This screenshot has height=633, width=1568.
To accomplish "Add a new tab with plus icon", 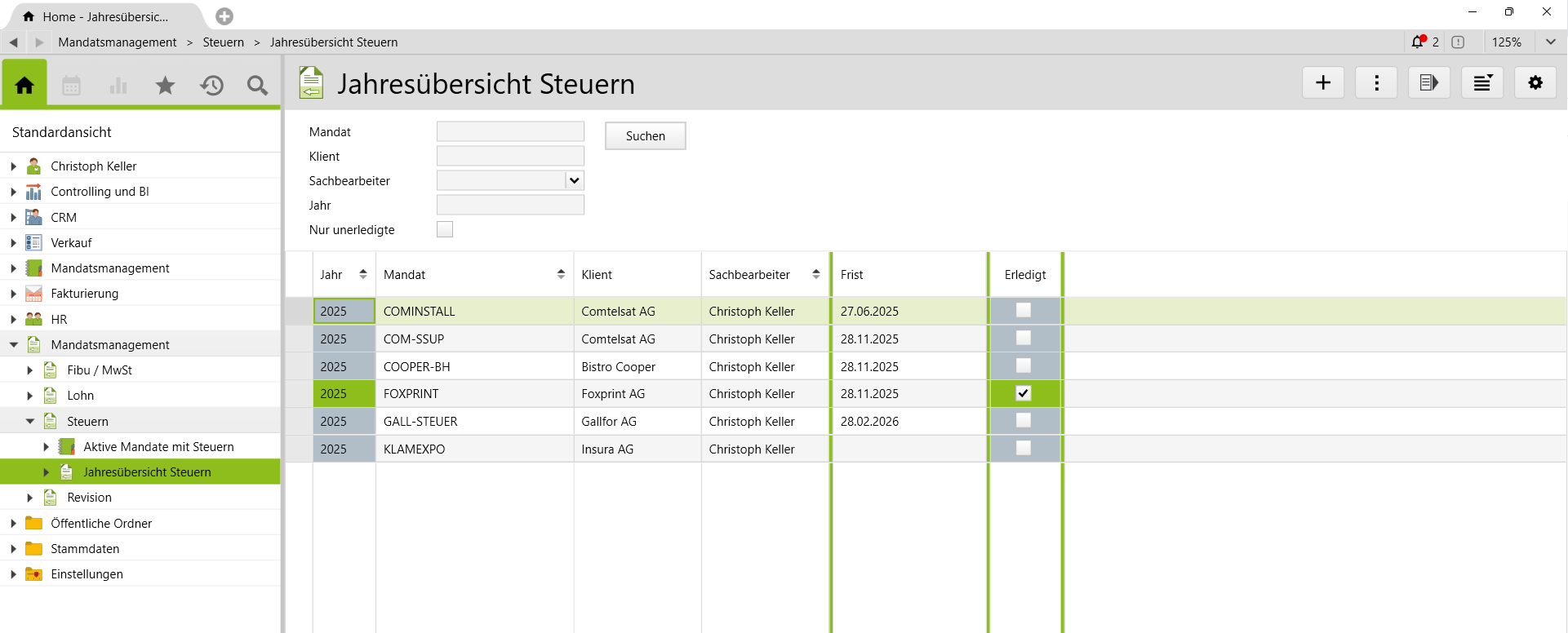I will [x=224, y=16].
